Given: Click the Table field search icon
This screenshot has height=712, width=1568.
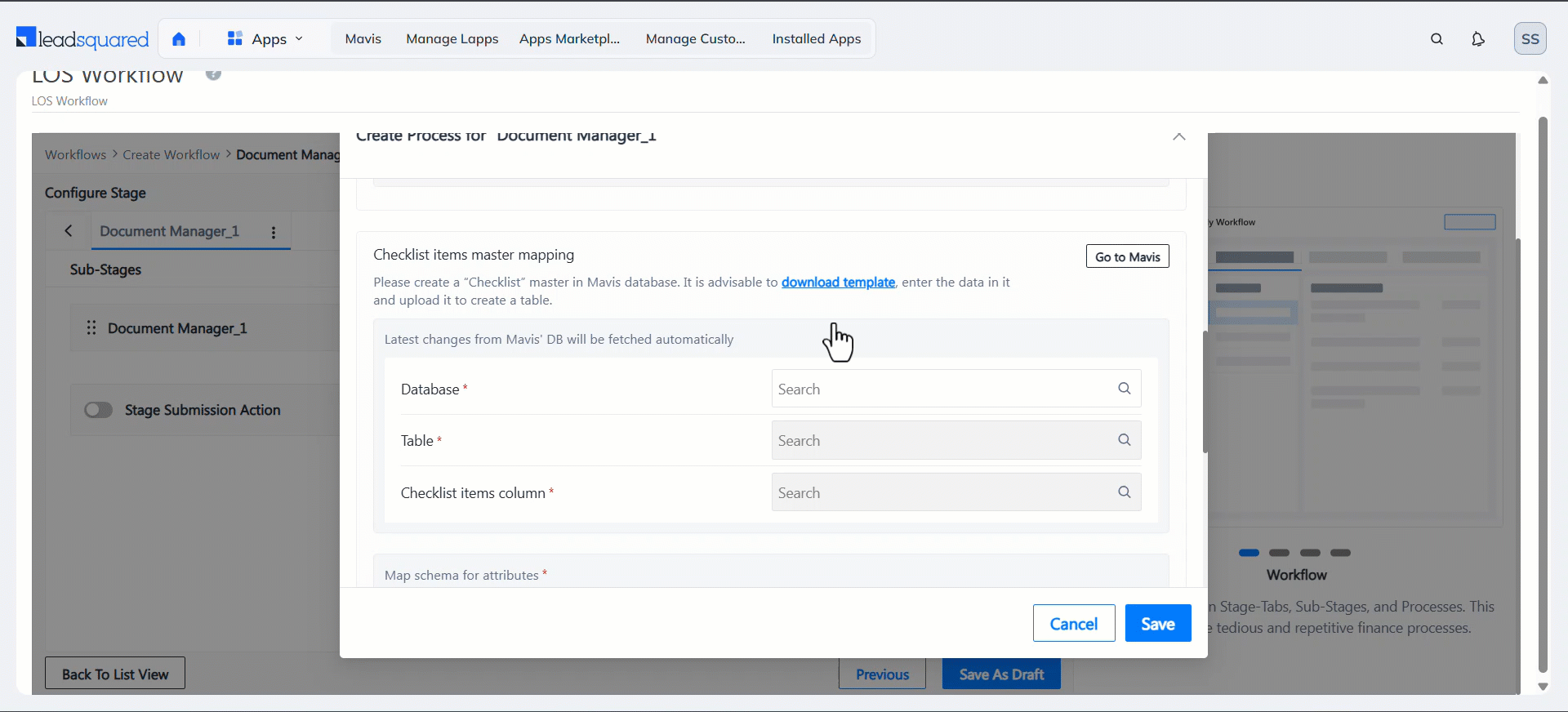Looking at the screenshot, I should (x=1124, y=440).
